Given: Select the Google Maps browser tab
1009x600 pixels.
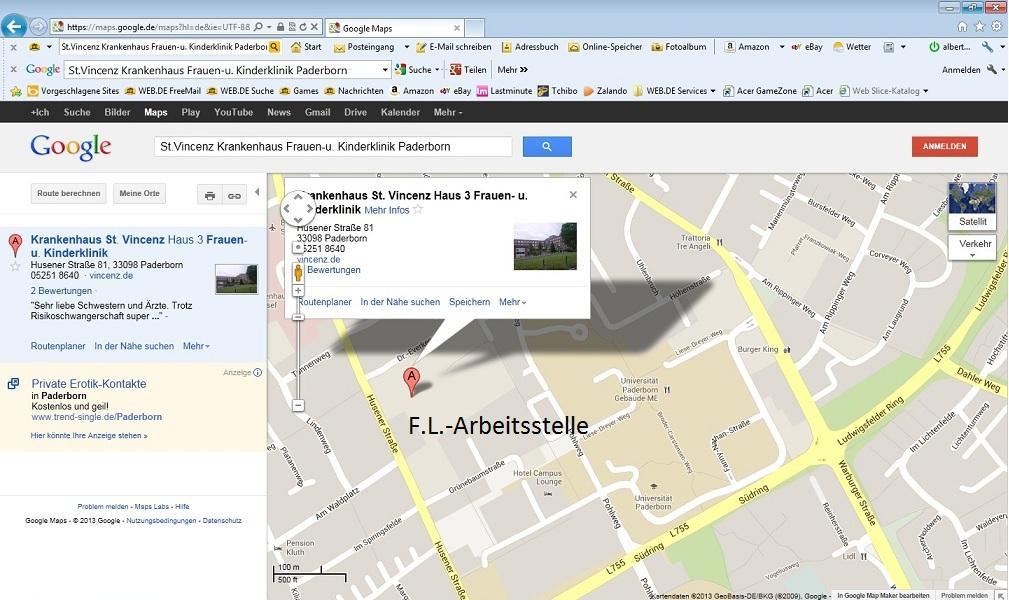Looking at the screenshot, I should (394, 28).
